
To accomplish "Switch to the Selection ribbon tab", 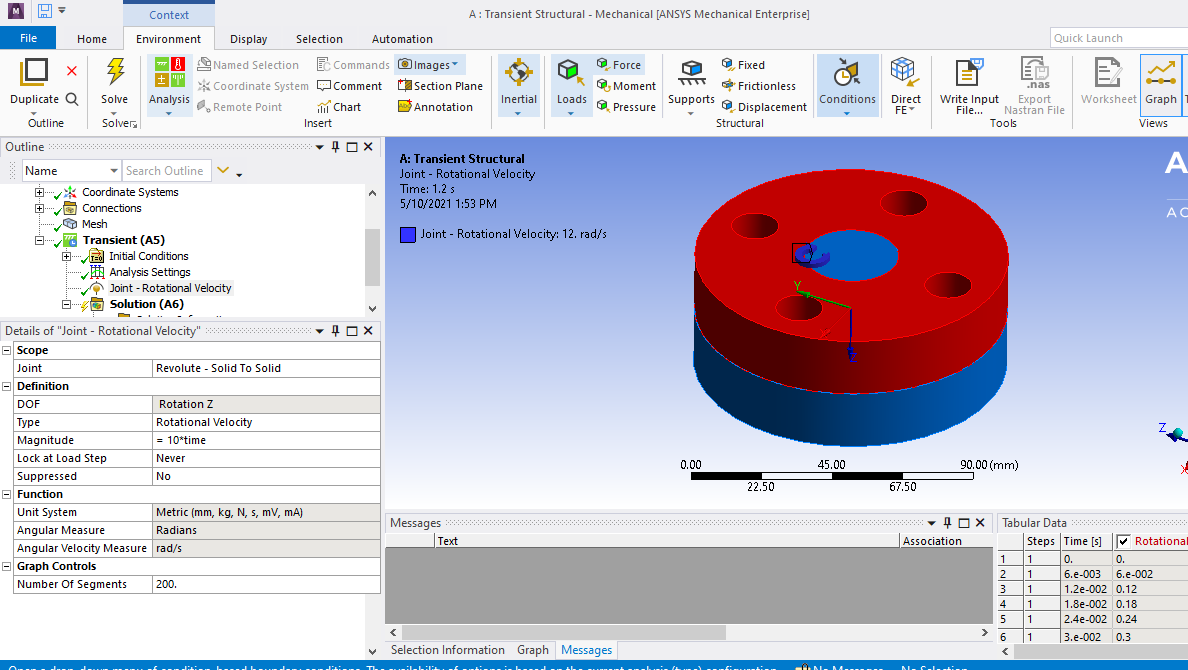I will [x=319, y=39].
